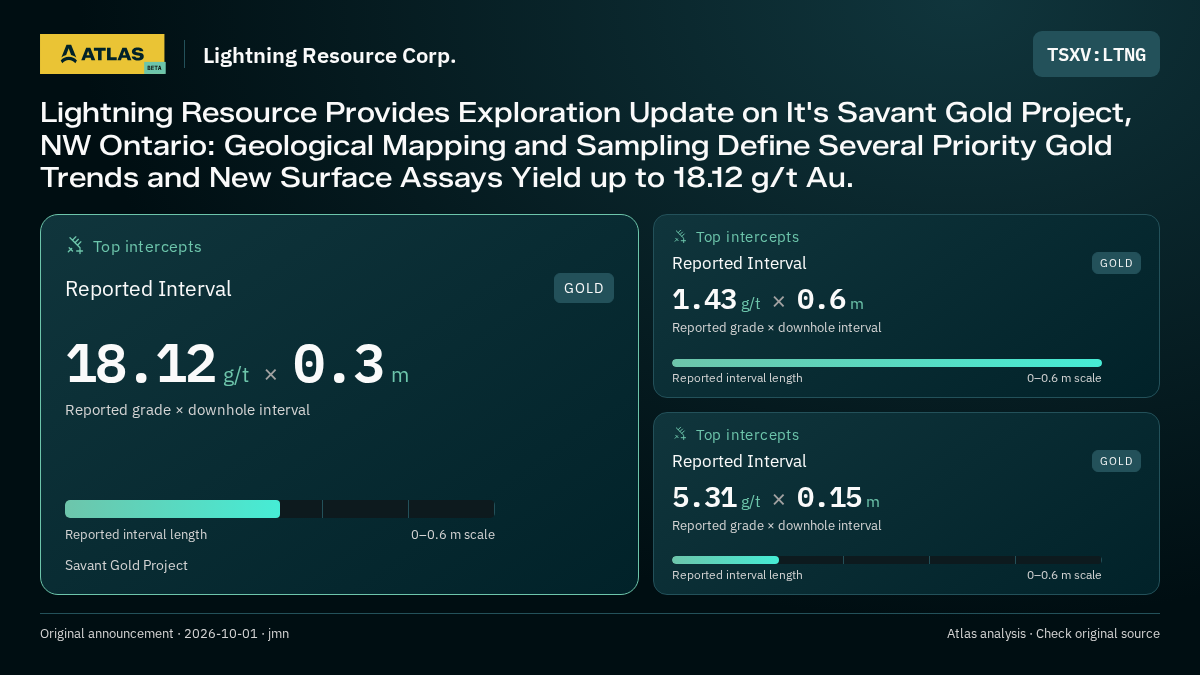Click the BETA tag on Atlas logo
The height and width of the screenshot is (675, 1200).
[154, 68]
